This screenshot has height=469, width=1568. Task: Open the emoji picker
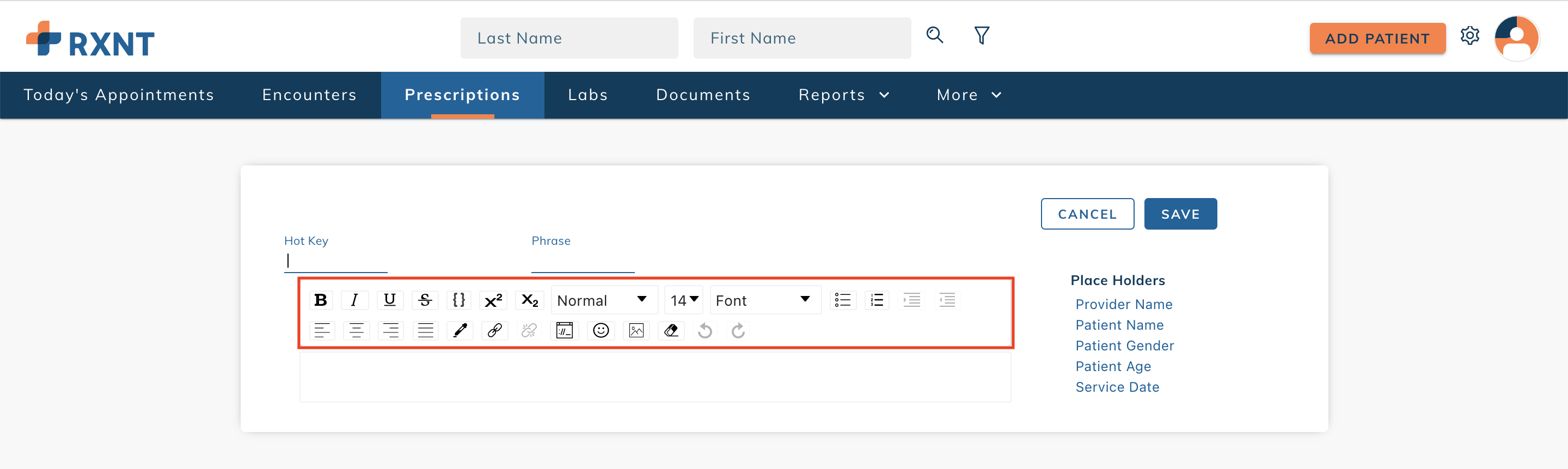(601, 330)
